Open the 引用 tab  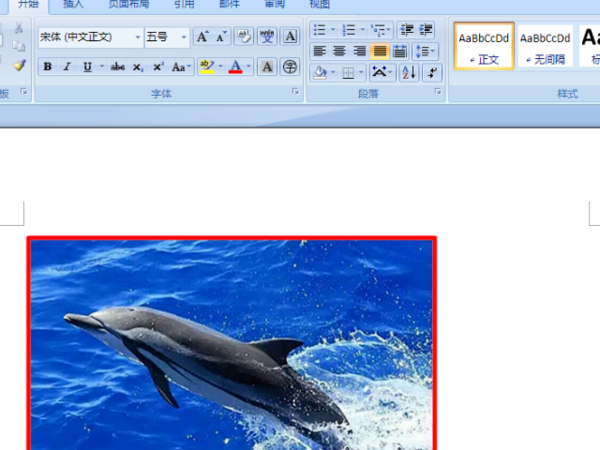pos(184,5)
